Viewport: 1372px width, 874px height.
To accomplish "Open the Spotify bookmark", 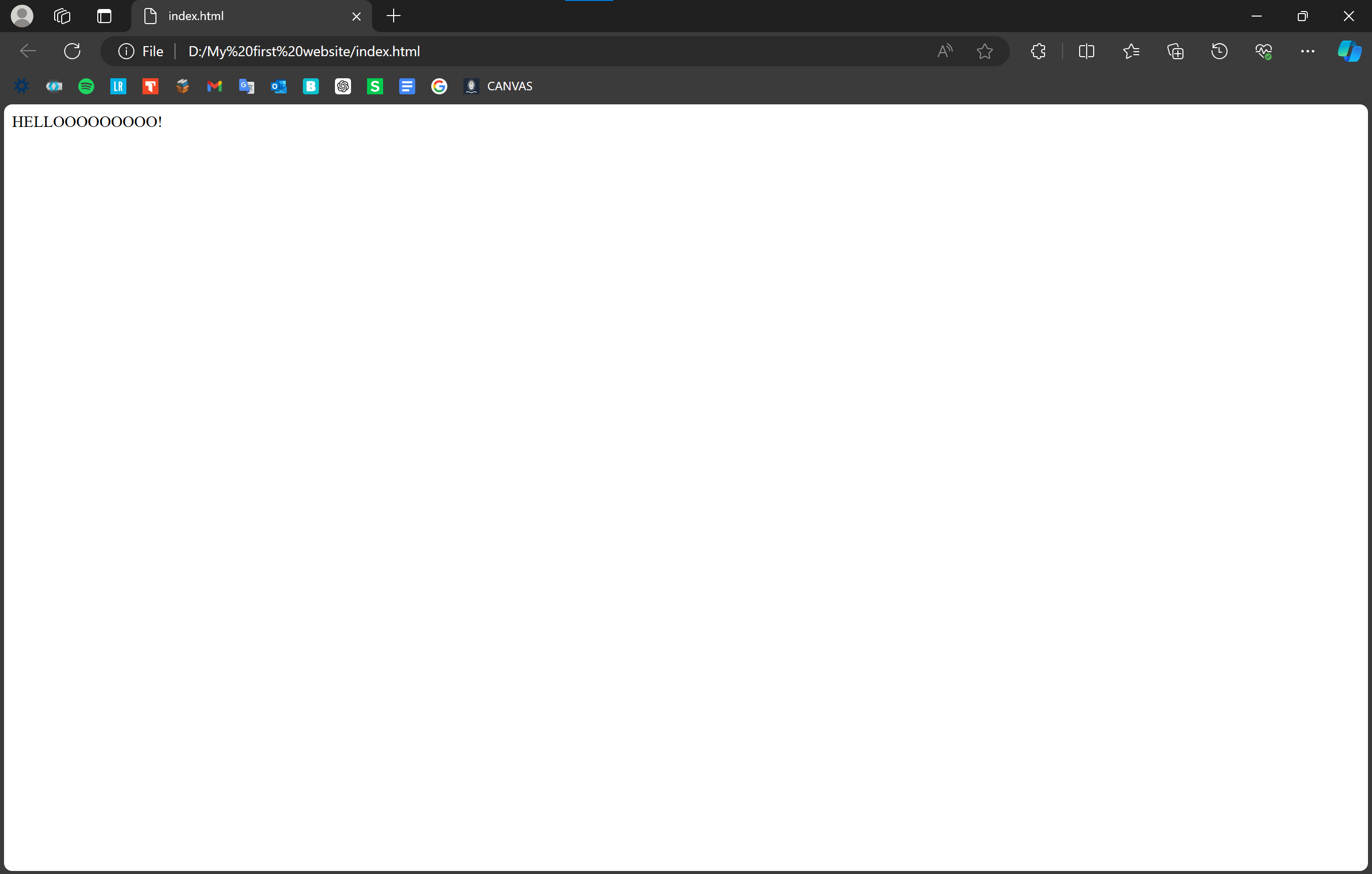I will click(x=86, y=86).
